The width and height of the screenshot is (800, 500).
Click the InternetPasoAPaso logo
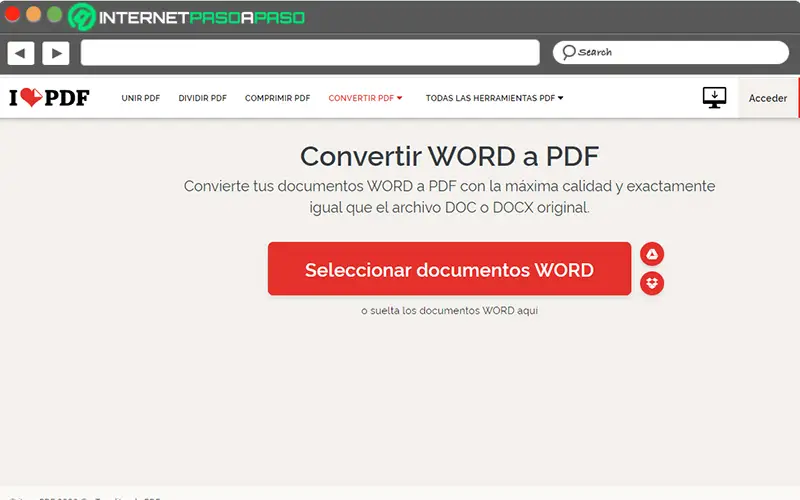point(186,17)
